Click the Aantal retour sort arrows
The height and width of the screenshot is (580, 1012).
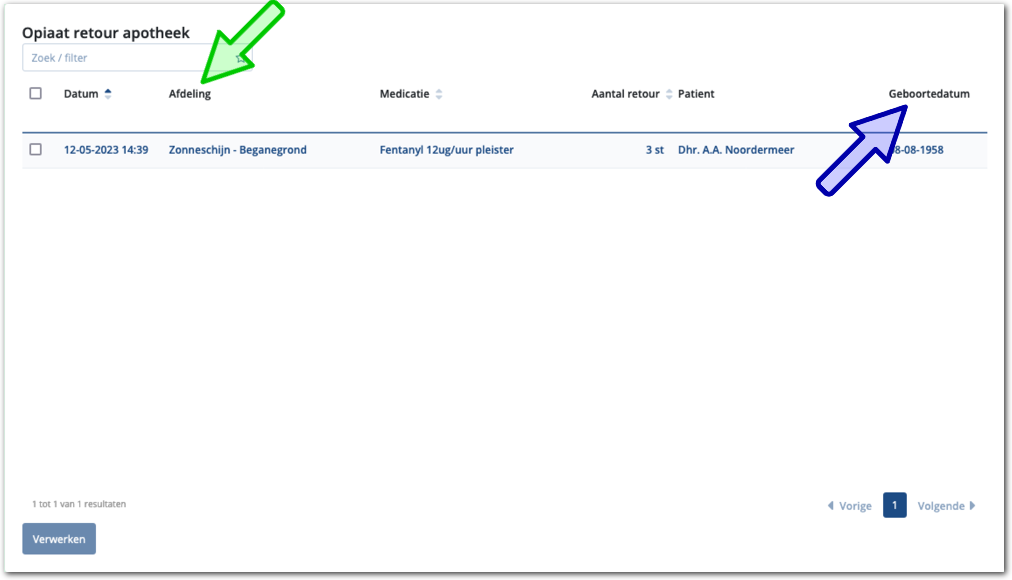pyautogui.click(x=669, y=94)
